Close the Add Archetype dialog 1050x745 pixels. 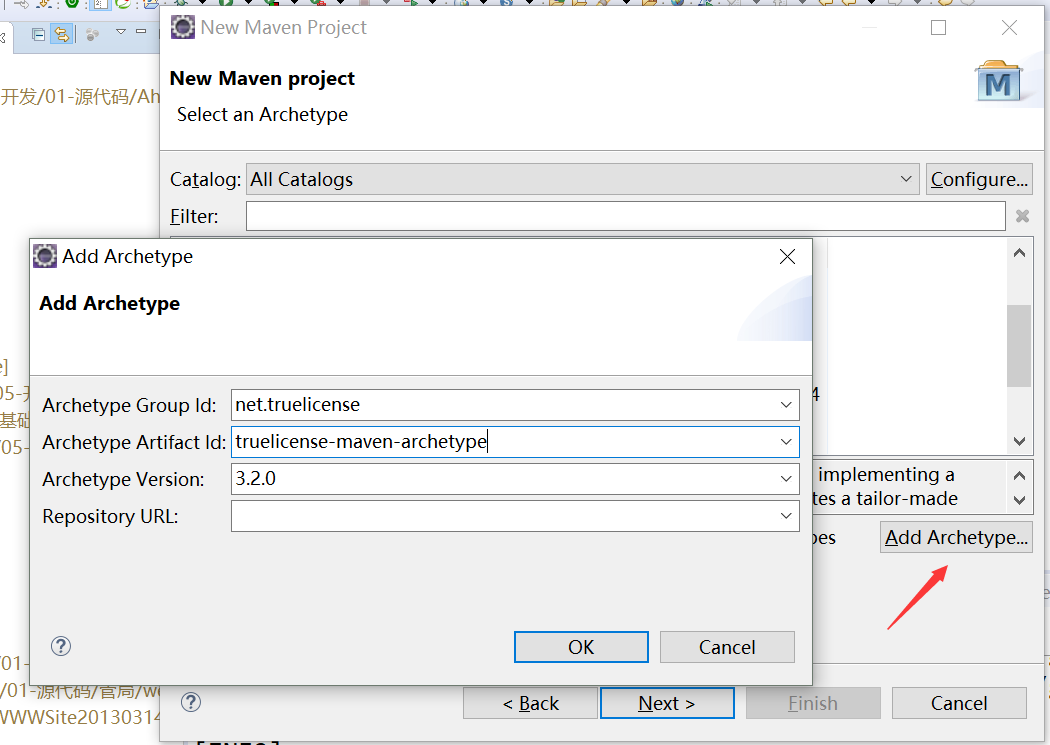(788, 256)
